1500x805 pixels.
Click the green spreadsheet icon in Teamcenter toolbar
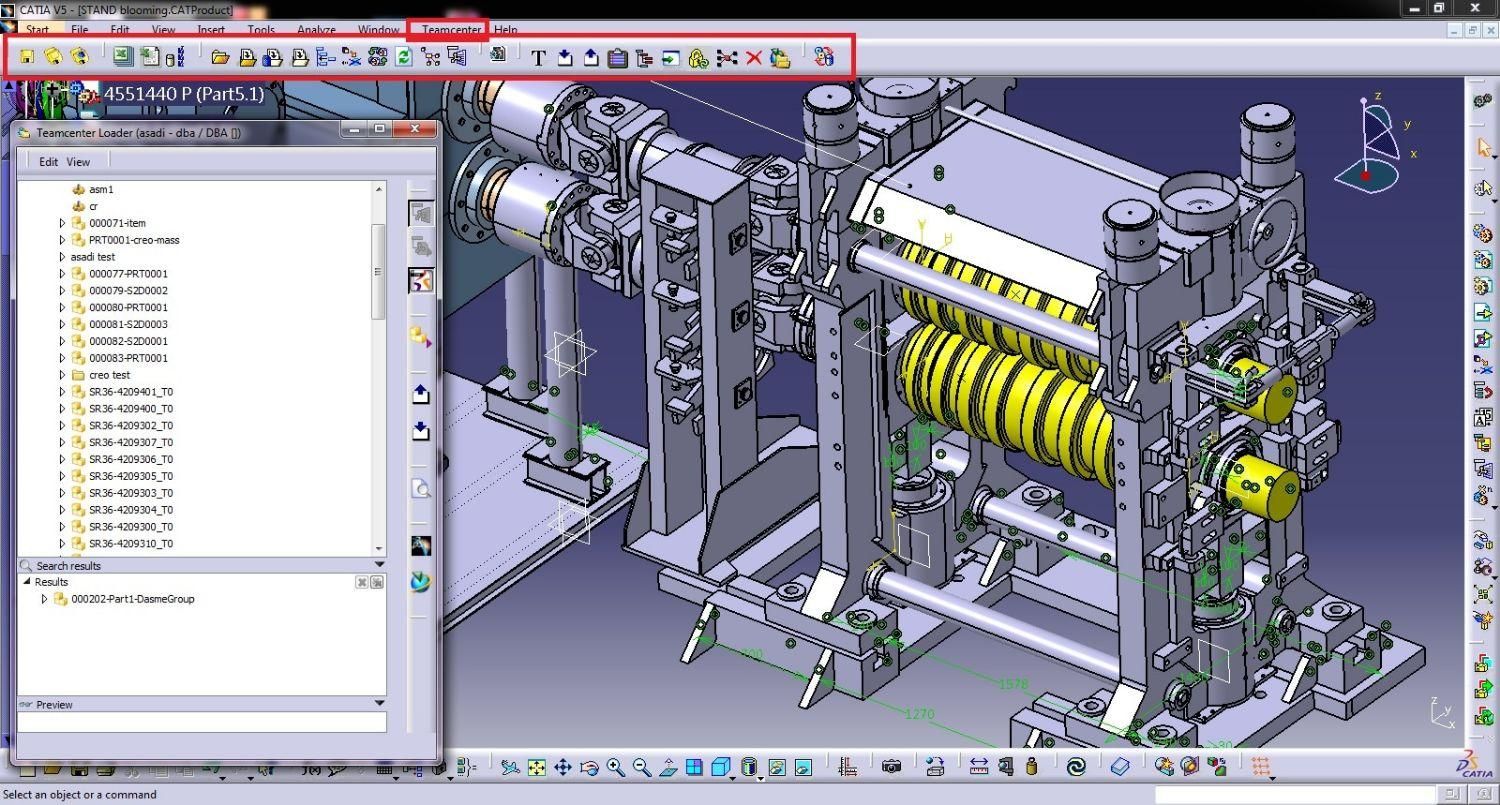click(x=122, y=57)
